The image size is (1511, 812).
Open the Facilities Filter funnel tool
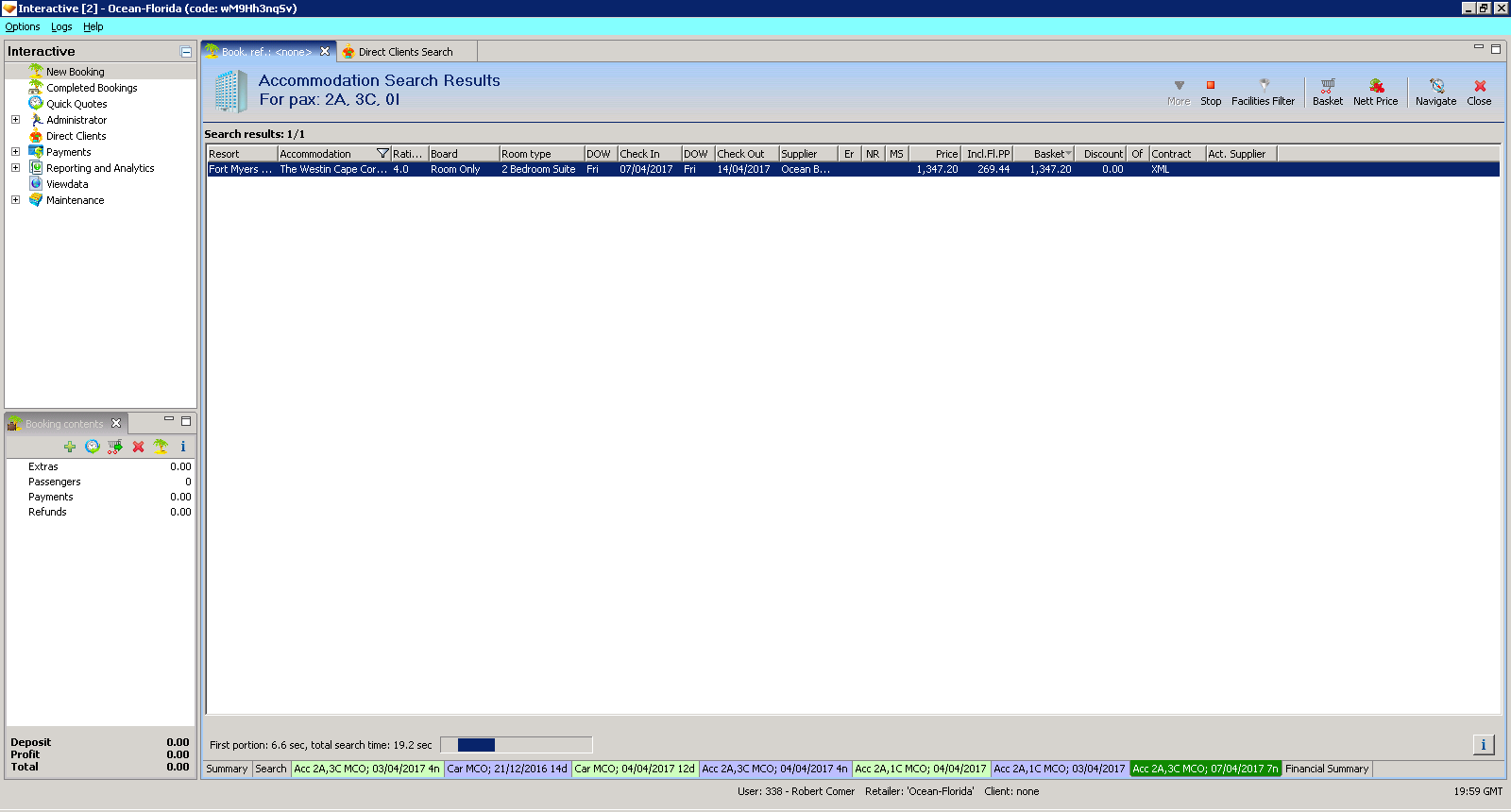[x=1264, y=92]
